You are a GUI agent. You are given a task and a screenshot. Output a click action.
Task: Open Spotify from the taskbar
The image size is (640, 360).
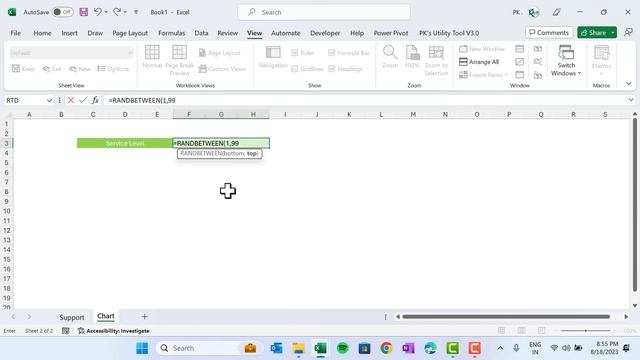coord(342,348)
